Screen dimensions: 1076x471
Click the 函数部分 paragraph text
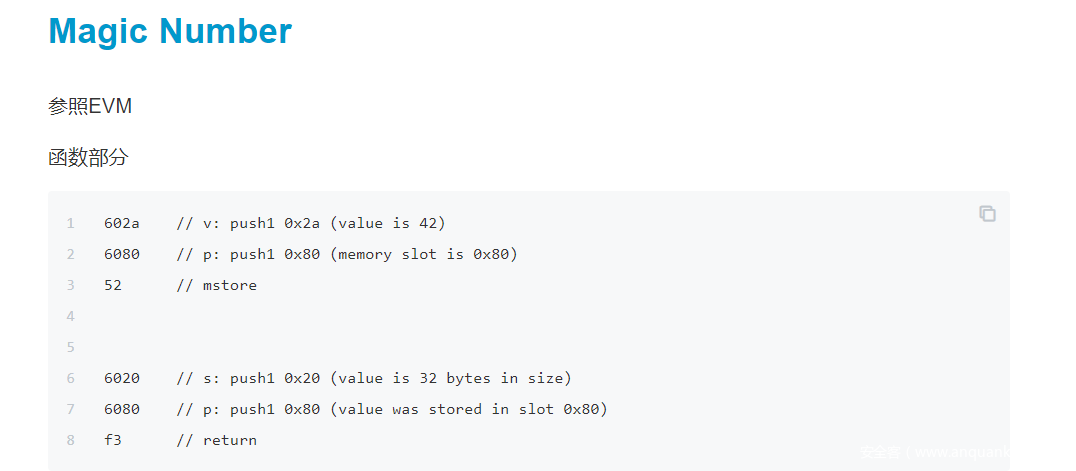[88, 158]
